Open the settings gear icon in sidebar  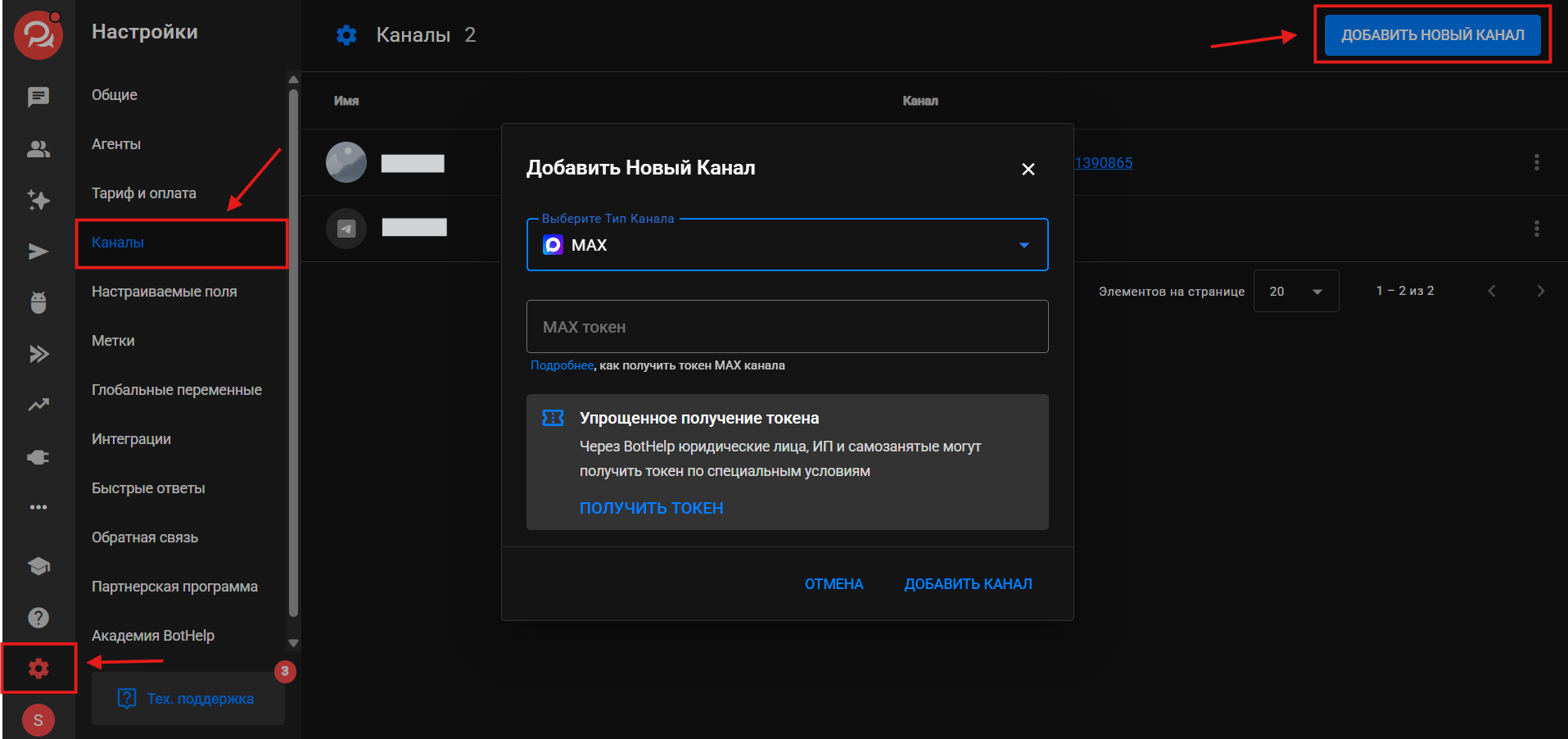coord(38,669)
